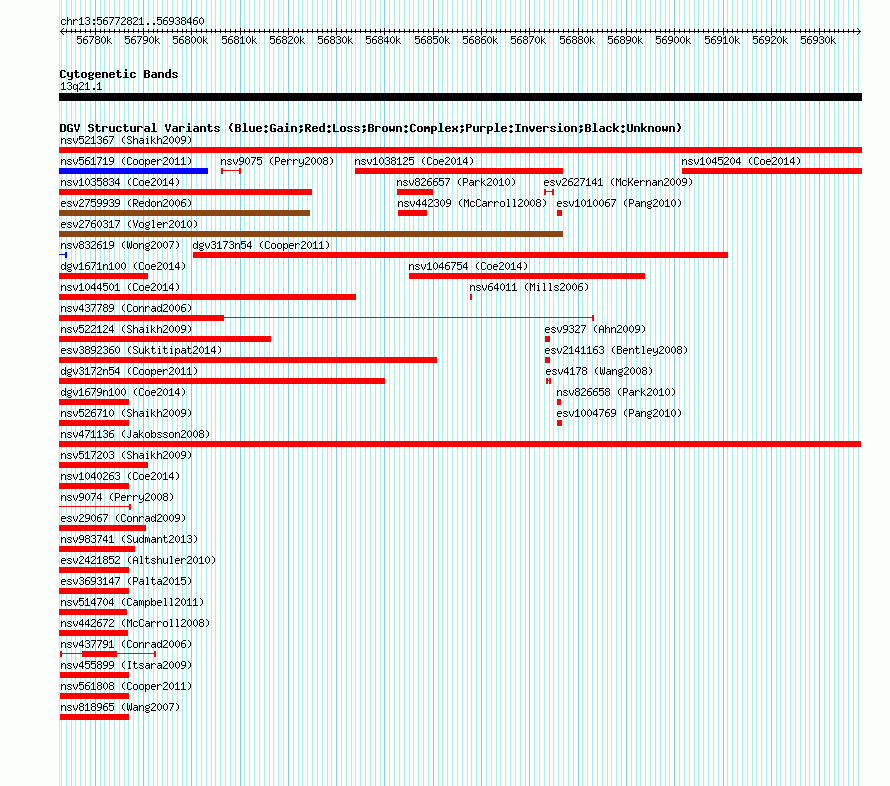
Task: Select the brown esv2760317 (Vogler2010) bar
Action: 311,234
